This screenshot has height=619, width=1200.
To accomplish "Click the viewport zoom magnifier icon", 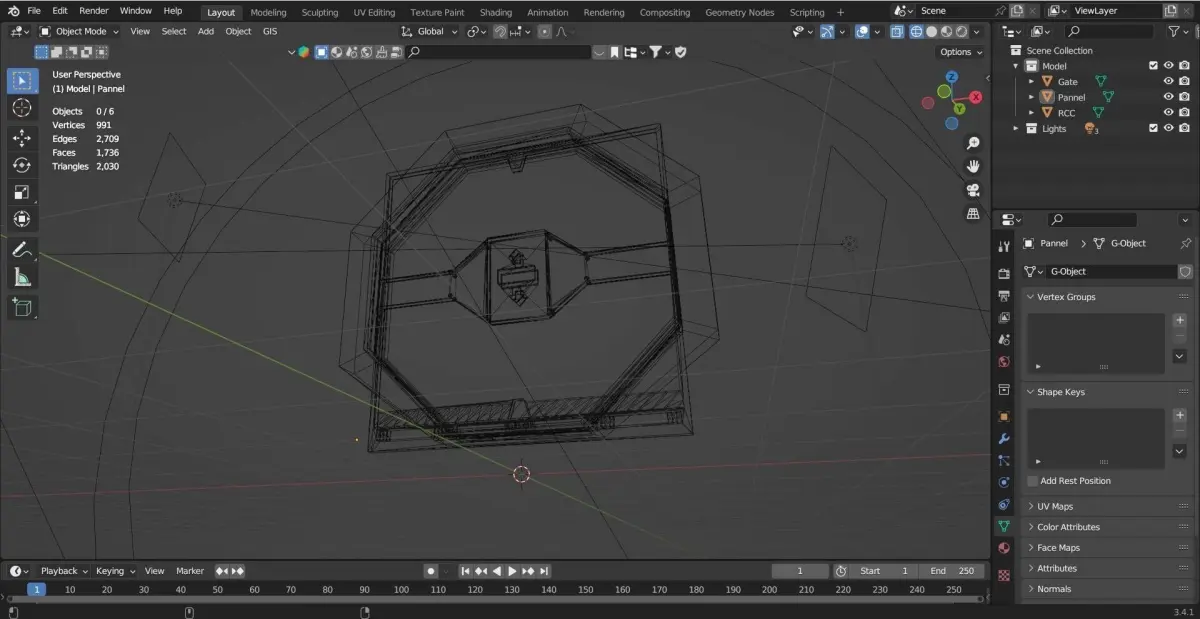I will (973, 144).
